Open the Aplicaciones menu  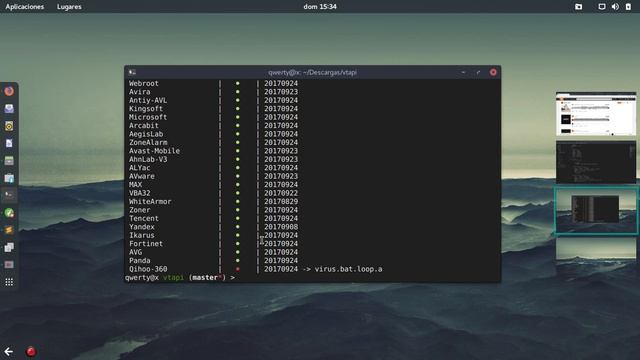24,7
